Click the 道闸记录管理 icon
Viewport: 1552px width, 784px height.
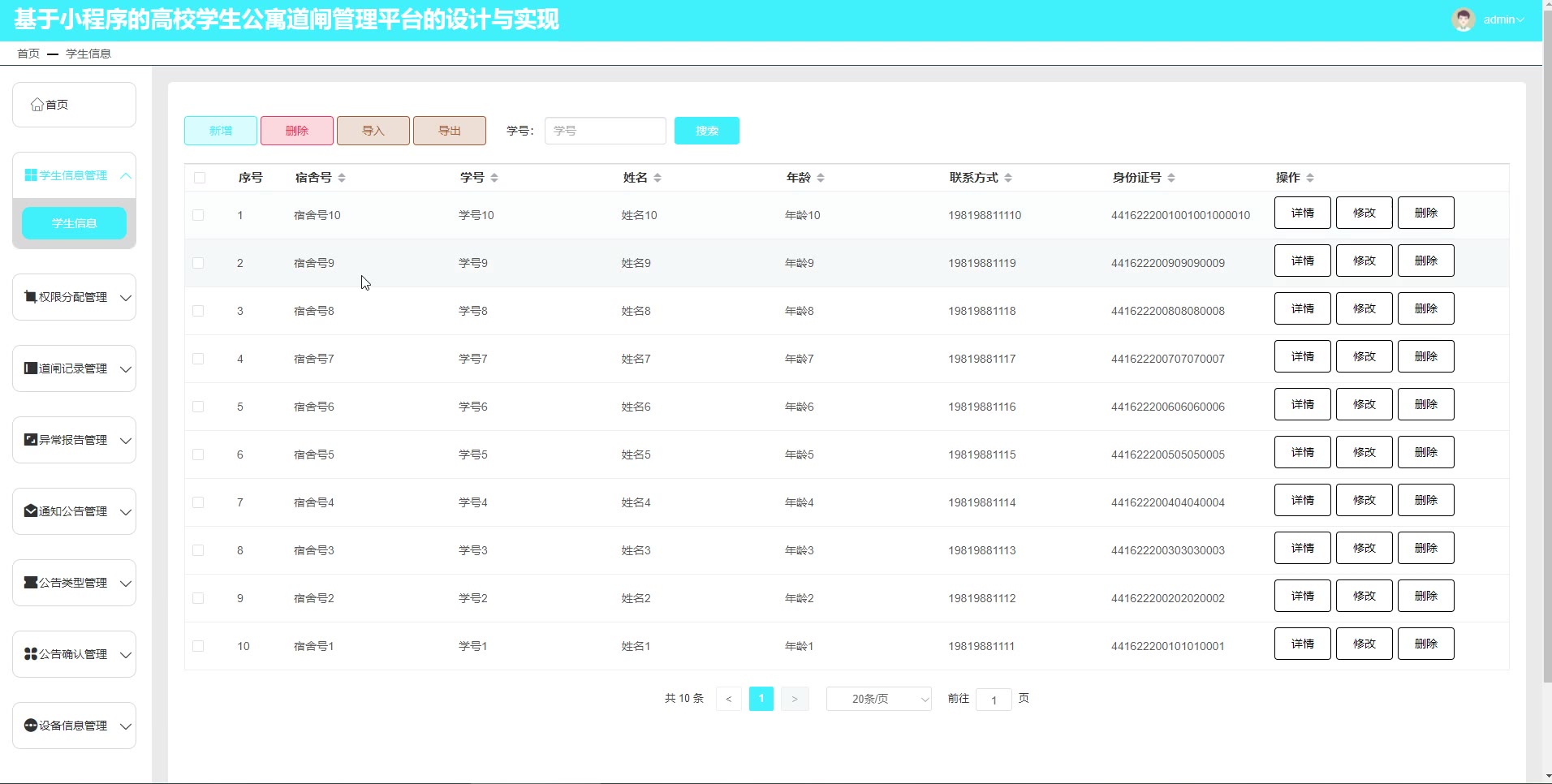click(31, 368)
